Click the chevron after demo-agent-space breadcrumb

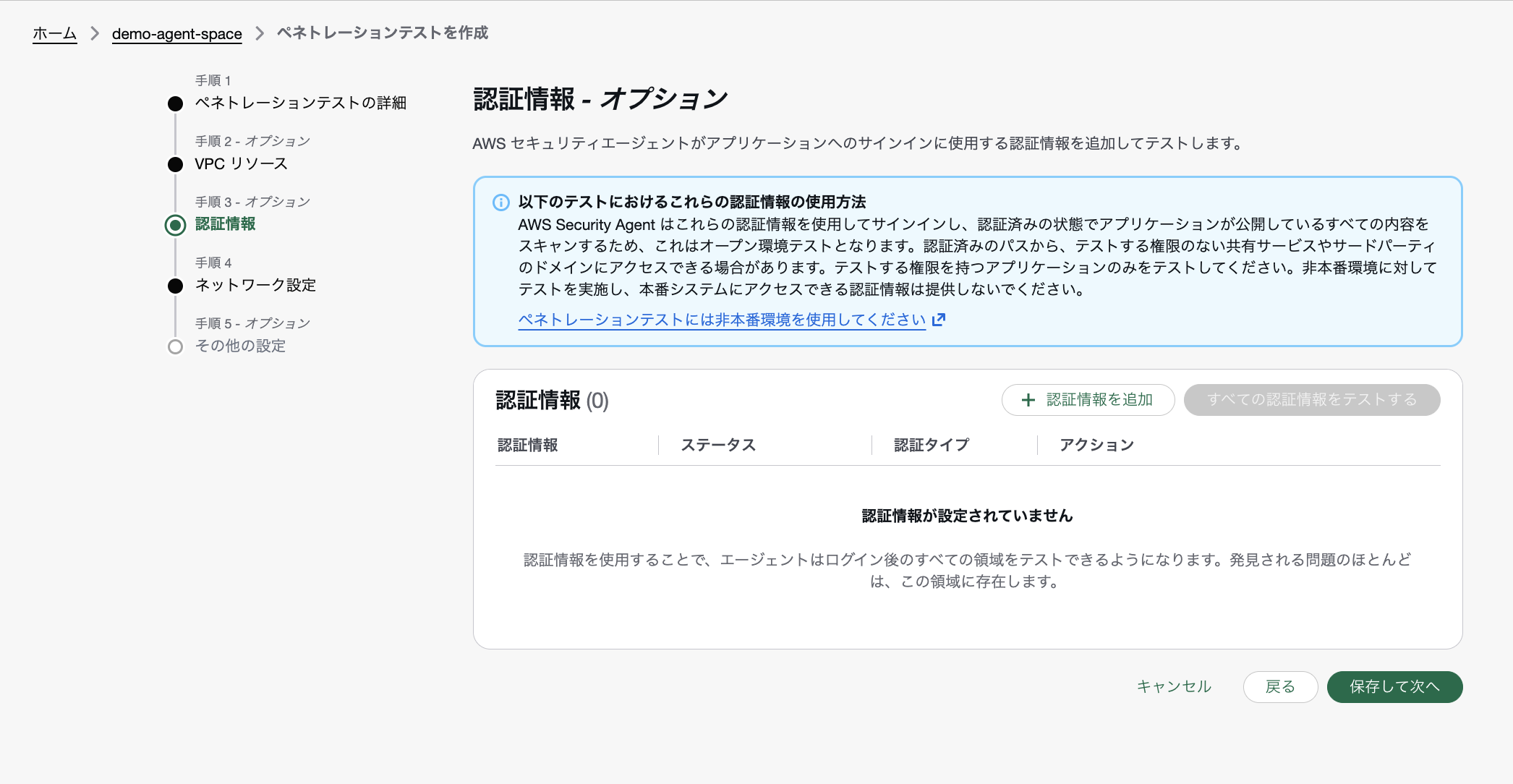tap(260, 33)
